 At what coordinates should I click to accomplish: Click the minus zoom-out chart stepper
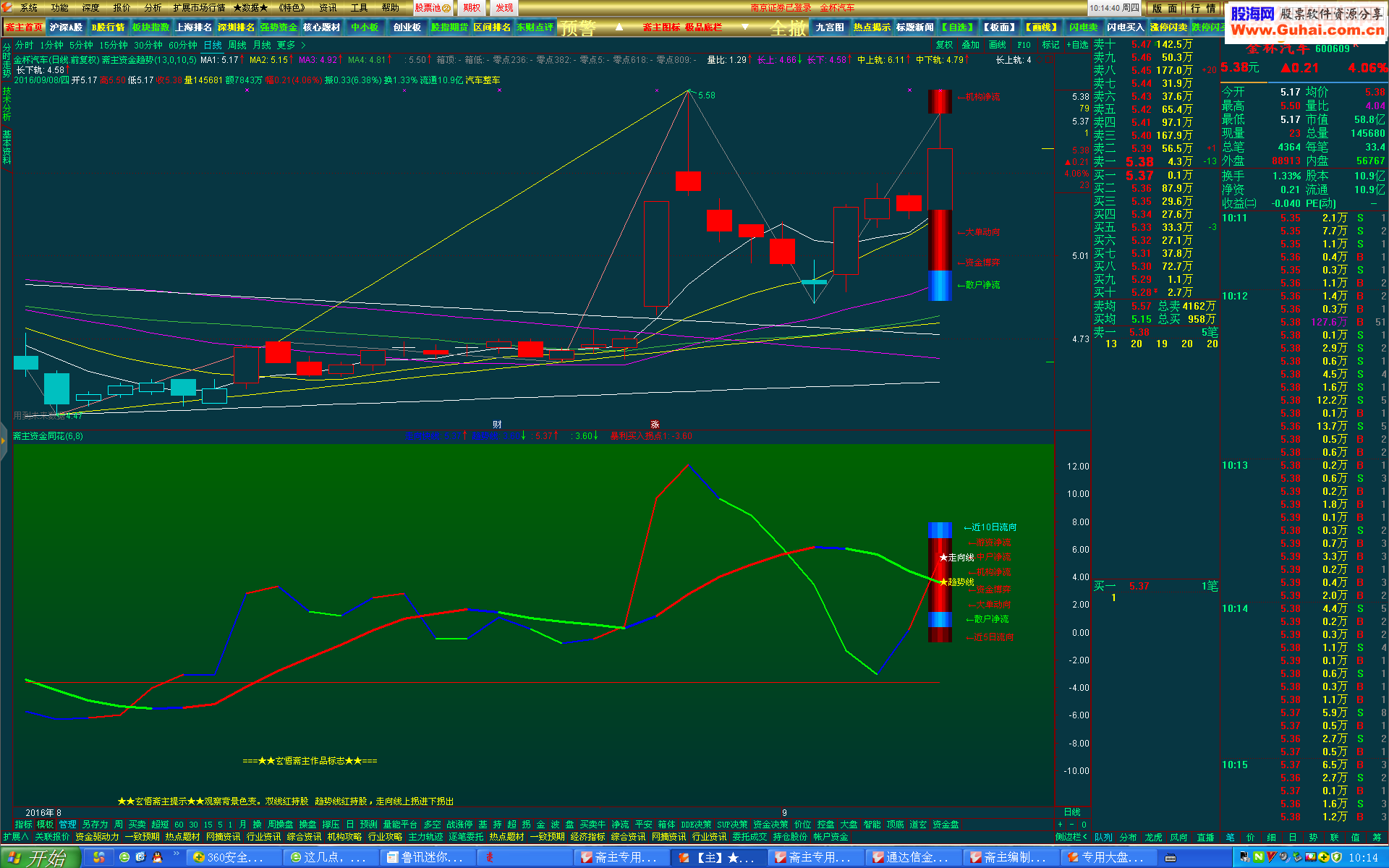coord(1072,825)
